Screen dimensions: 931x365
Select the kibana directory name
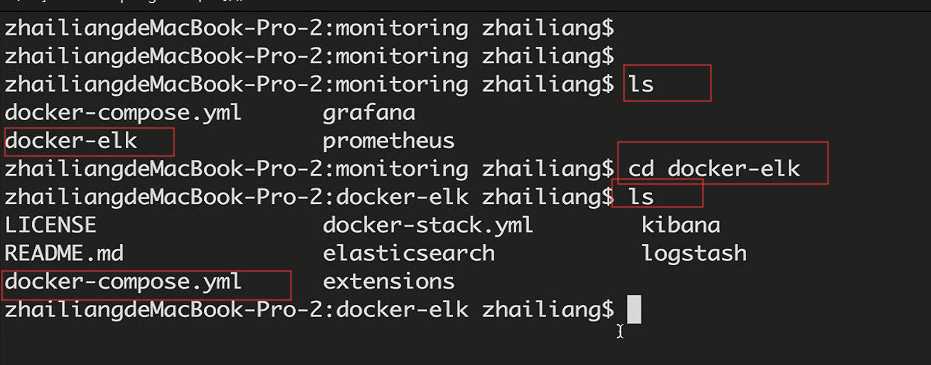(680, 226)
